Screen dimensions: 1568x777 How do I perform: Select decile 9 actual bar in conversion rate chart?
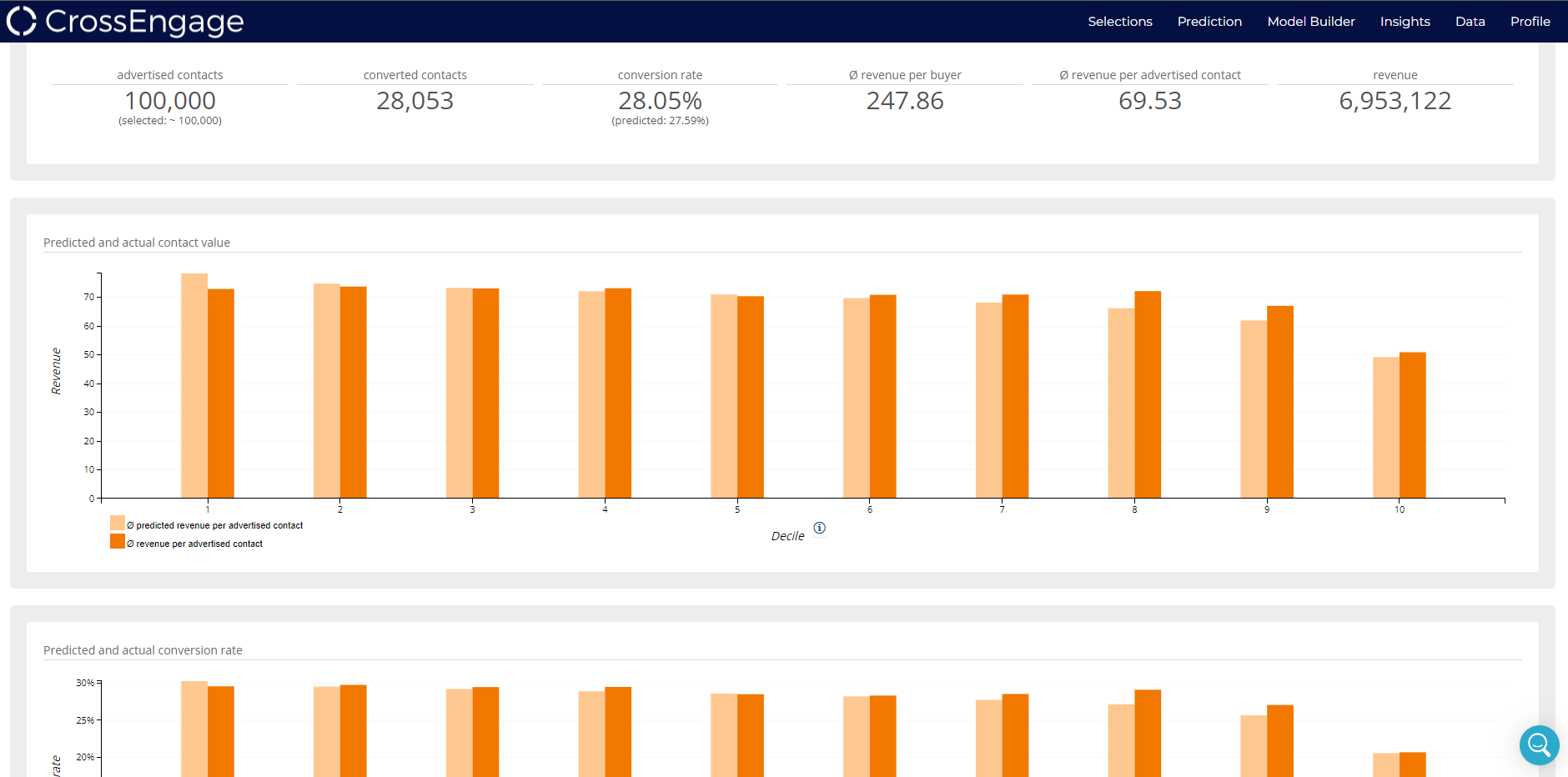(x=1280, y=740)
